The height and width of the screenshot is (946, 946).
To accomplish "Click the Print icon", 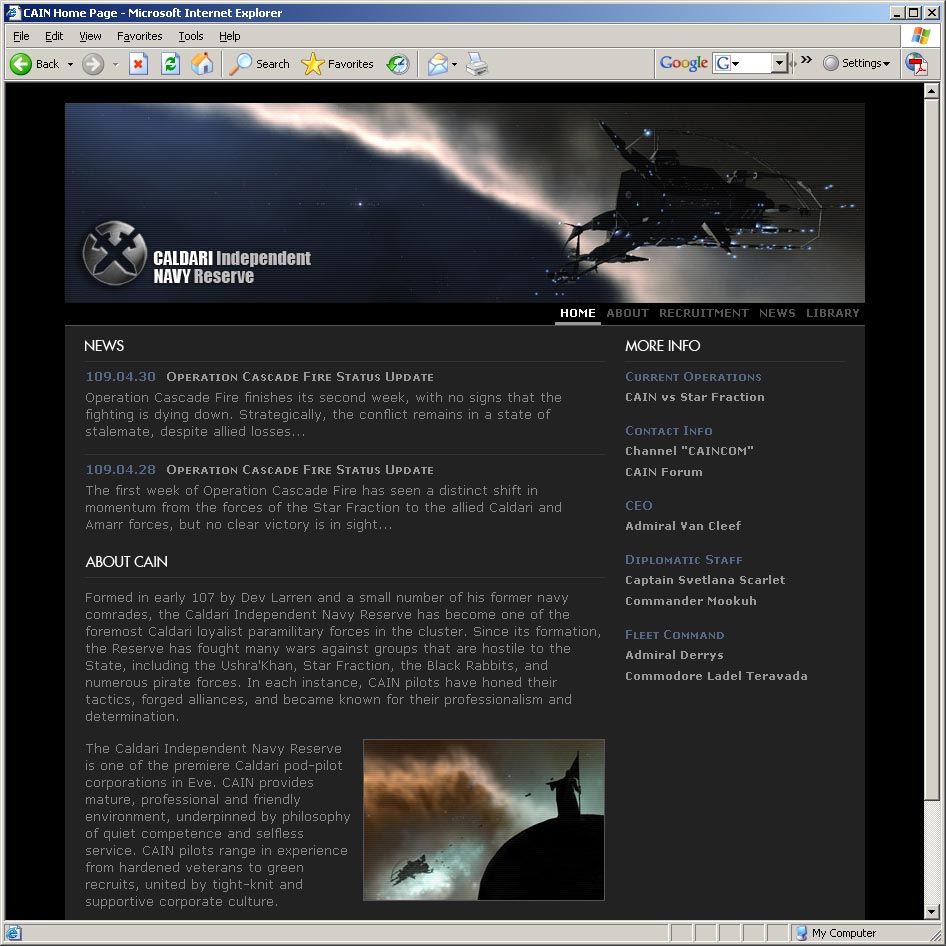I will pos(477,64).
